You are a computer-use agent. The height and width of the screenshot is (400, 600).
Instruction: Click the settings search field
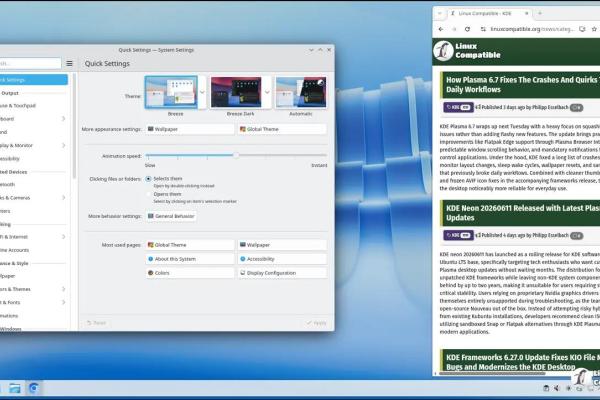coord(30,63)
